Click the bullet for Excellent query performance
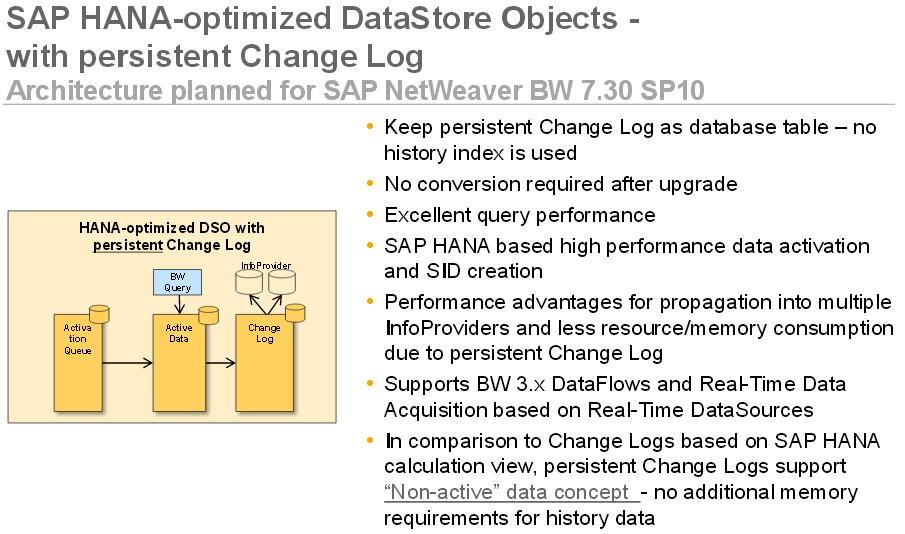The height and width of the screenshot is (534, 905). (520, 215)
